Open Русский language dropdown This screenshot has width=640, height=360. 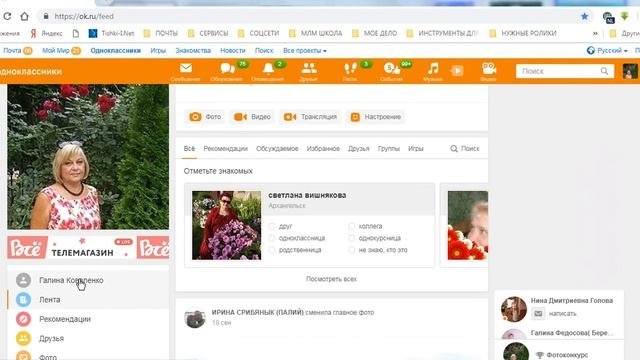(607, 51)
